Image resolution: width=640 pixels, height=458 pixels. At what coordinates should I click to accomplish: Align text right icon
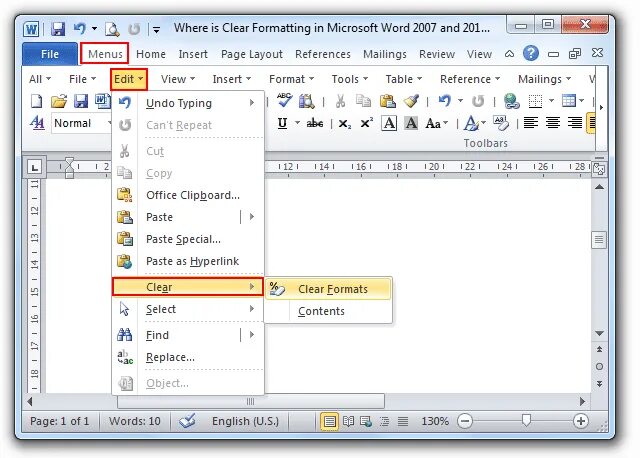[575, 123]
